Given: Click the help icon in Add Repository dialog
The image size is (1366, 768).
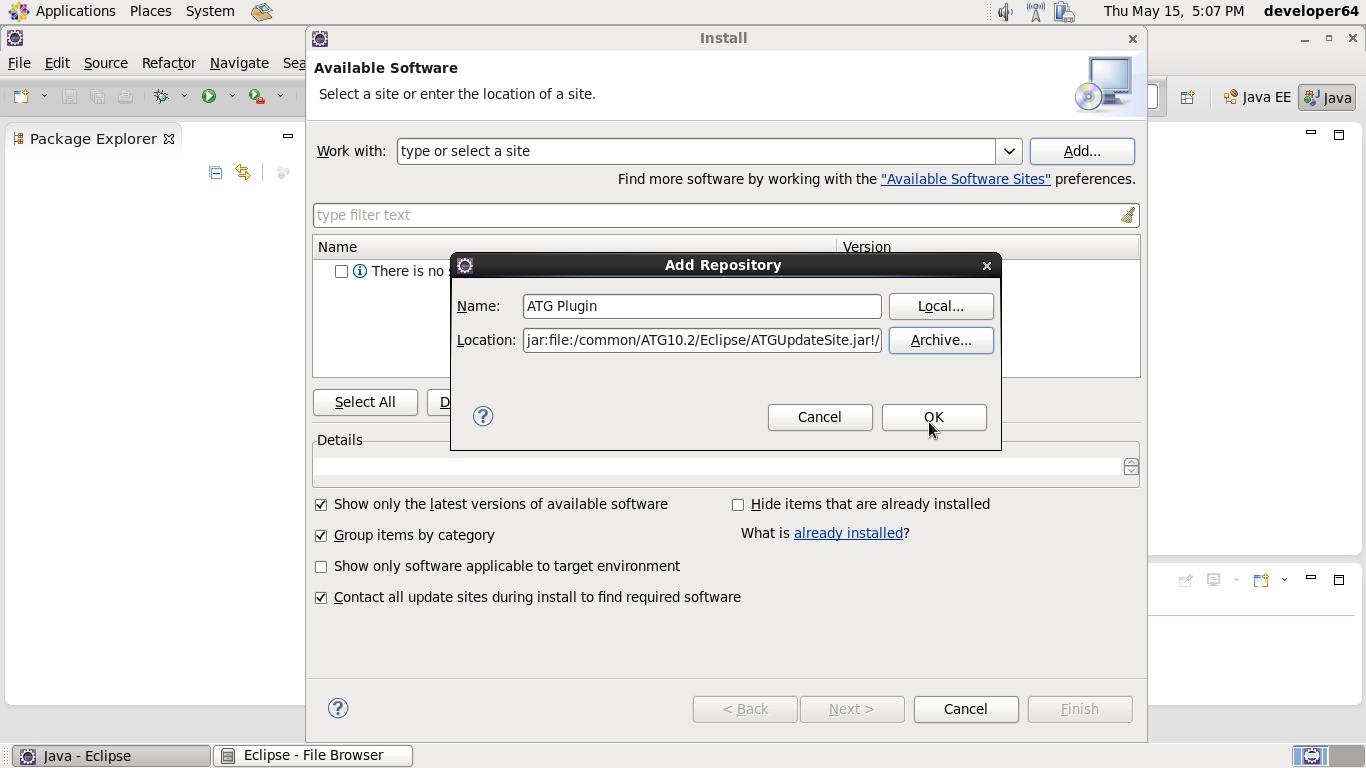Looking at the screenshot, I should coord(483,416).
